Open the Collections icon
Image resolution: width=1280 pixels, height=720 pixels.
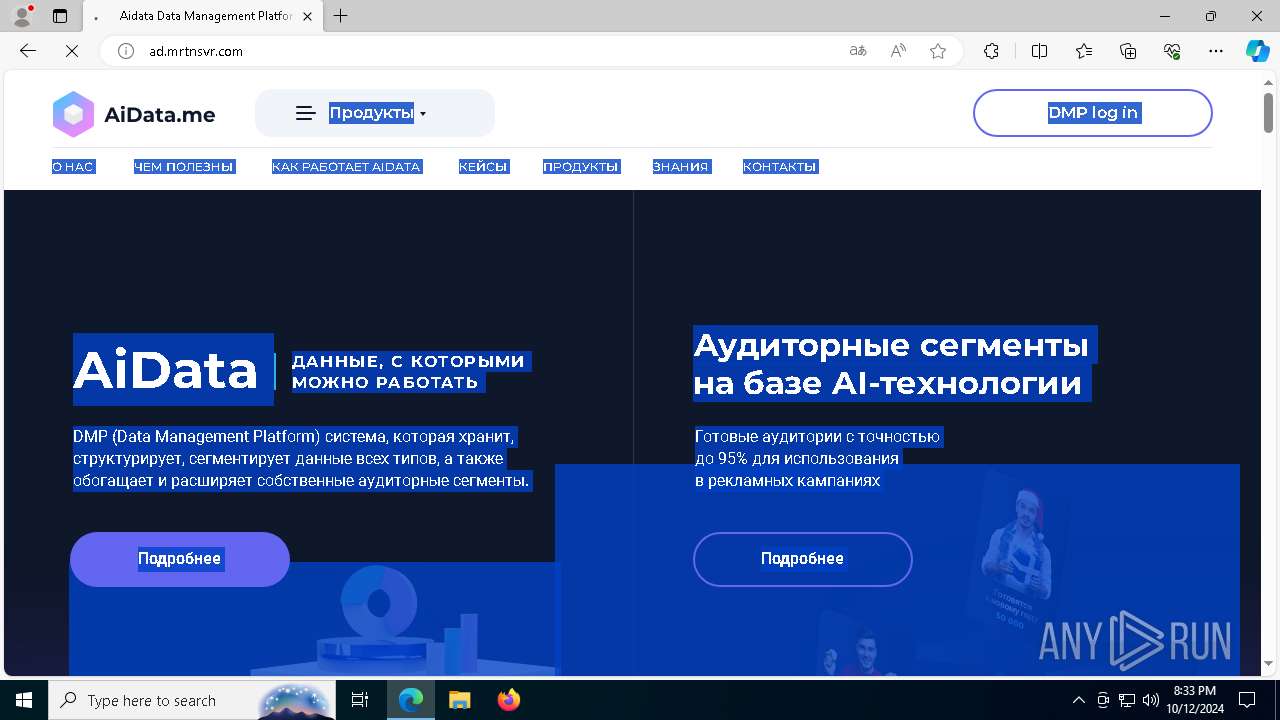coord(1128,51)
